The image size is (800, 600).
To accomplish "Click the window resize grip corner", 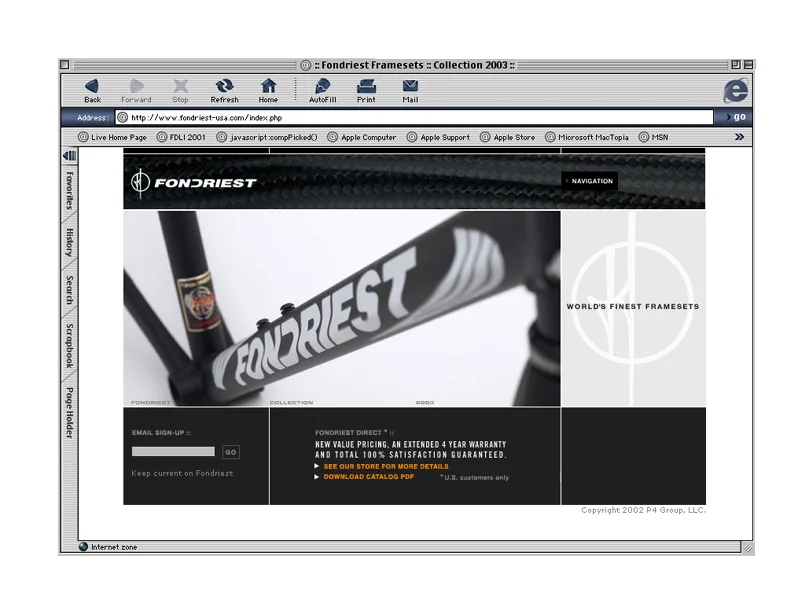I will (747, 547).
